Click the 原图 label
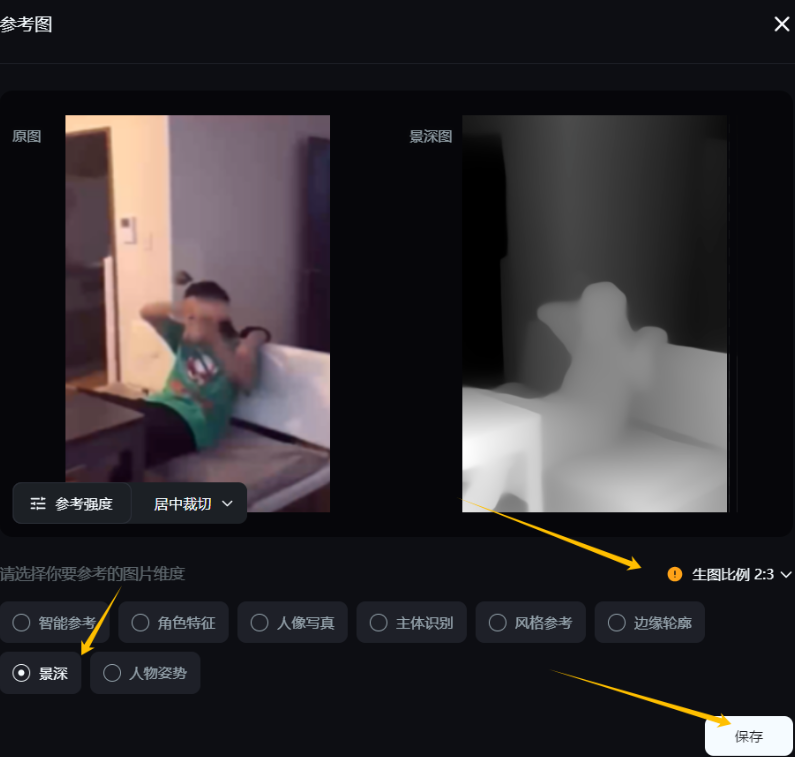795x757 pixels. 26,136
